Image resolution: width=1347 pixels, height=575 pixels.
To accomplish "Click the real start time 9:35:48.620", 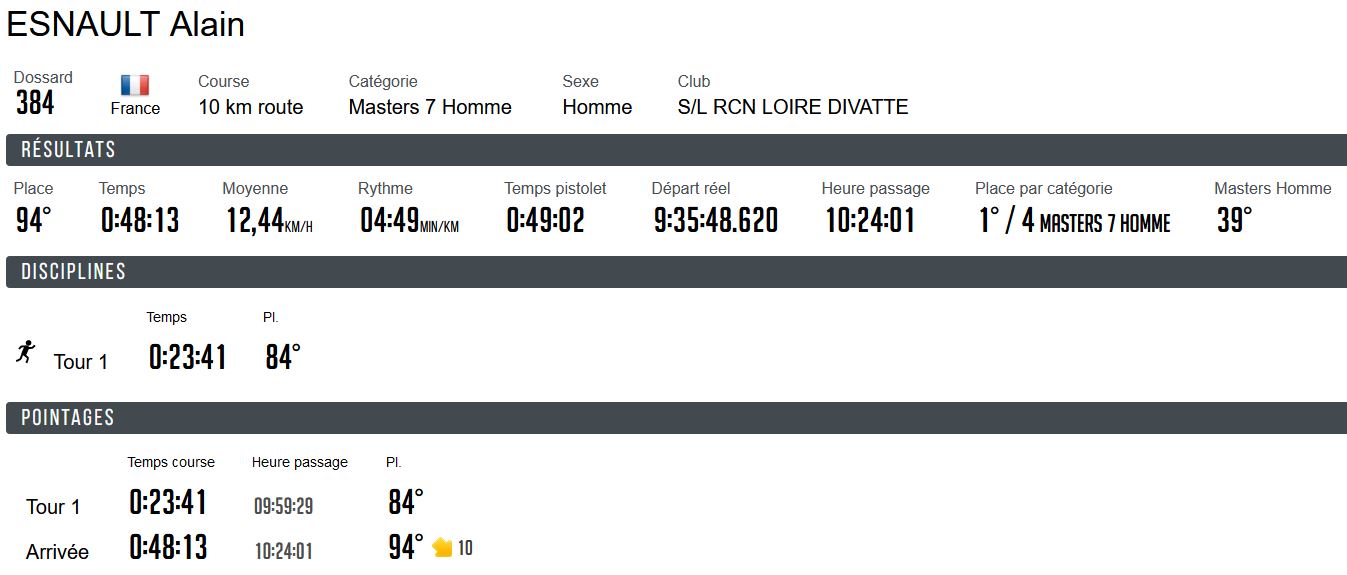I will click(x=715, y=220).
